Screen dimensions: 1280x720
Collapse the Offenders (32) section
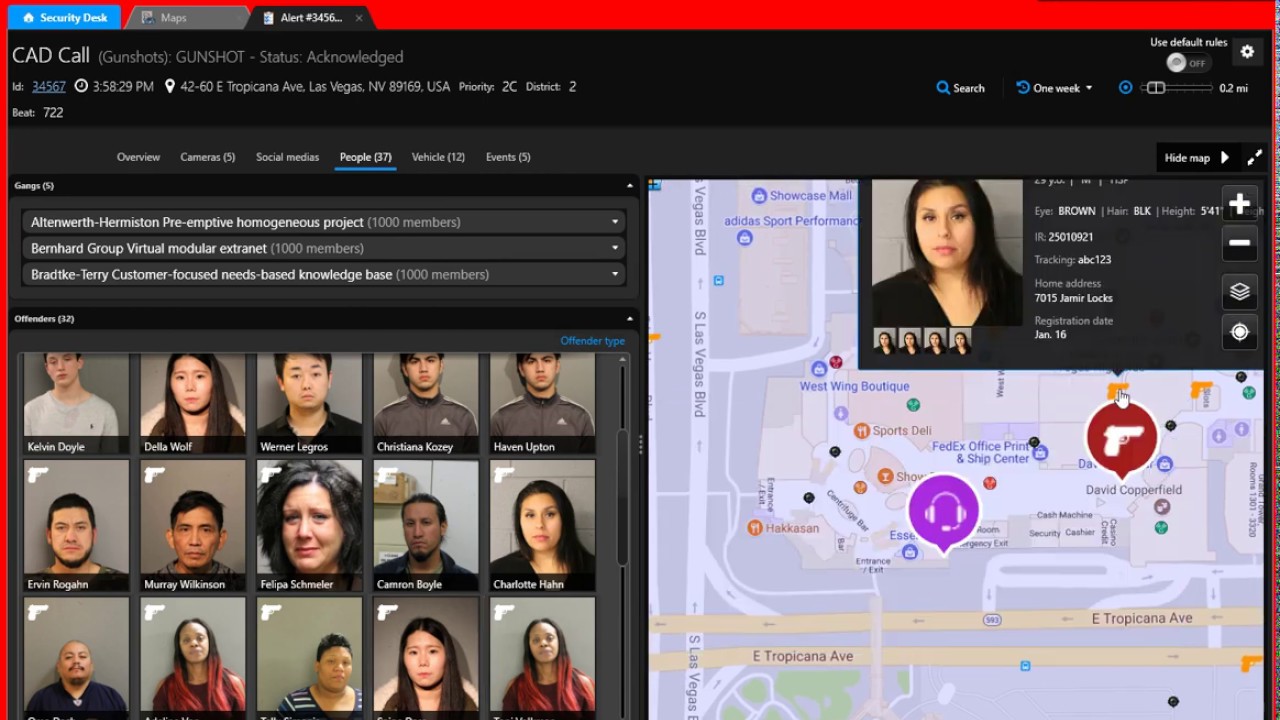point(629,319)
